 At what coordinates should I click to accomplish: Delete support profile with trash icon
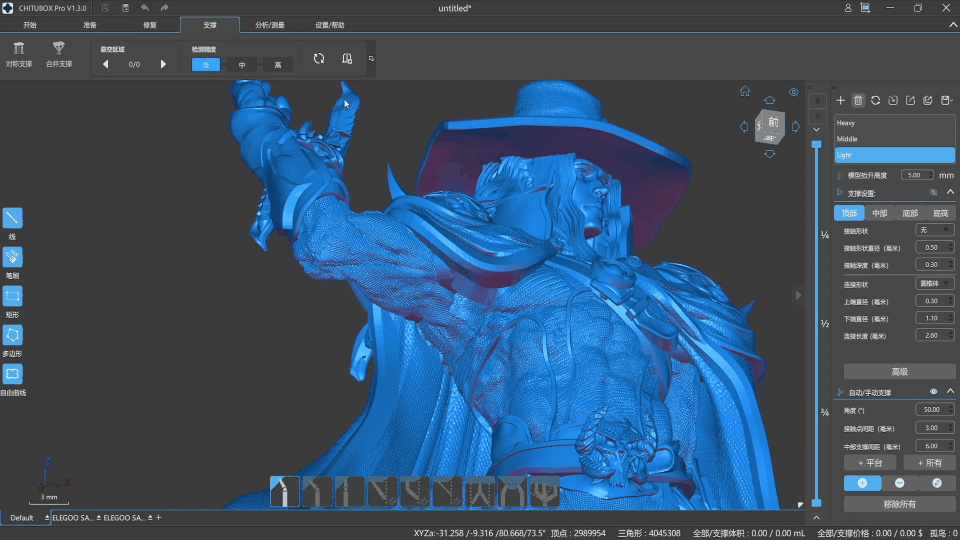point(858,100)
